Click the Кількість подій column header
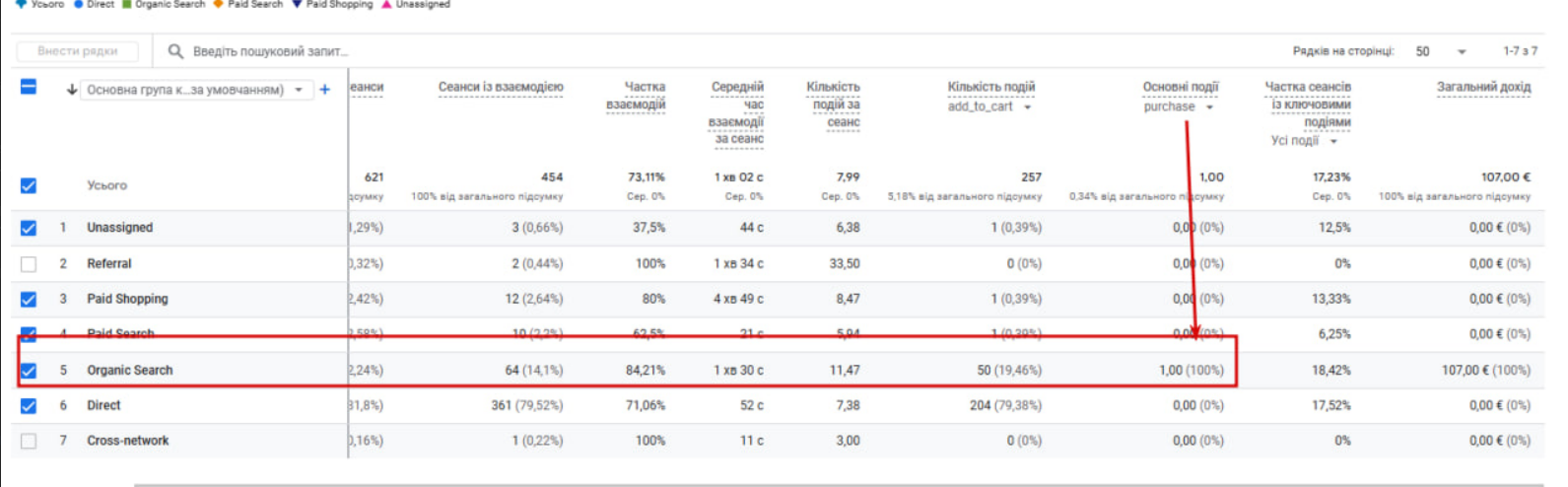Viewport: 1568px width, 487px height. click(991, 87)
